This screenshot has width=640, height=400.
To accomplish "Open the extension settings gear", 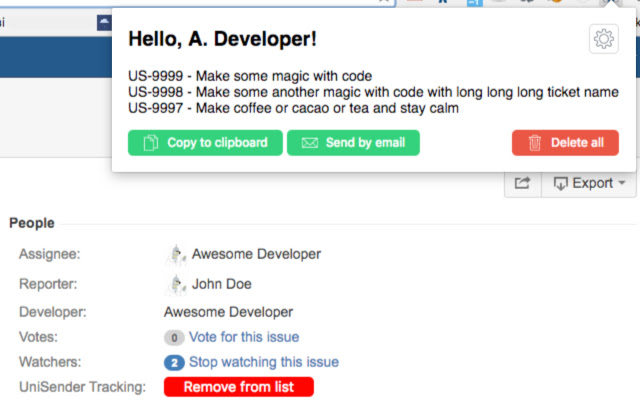I will coord(603,39).
